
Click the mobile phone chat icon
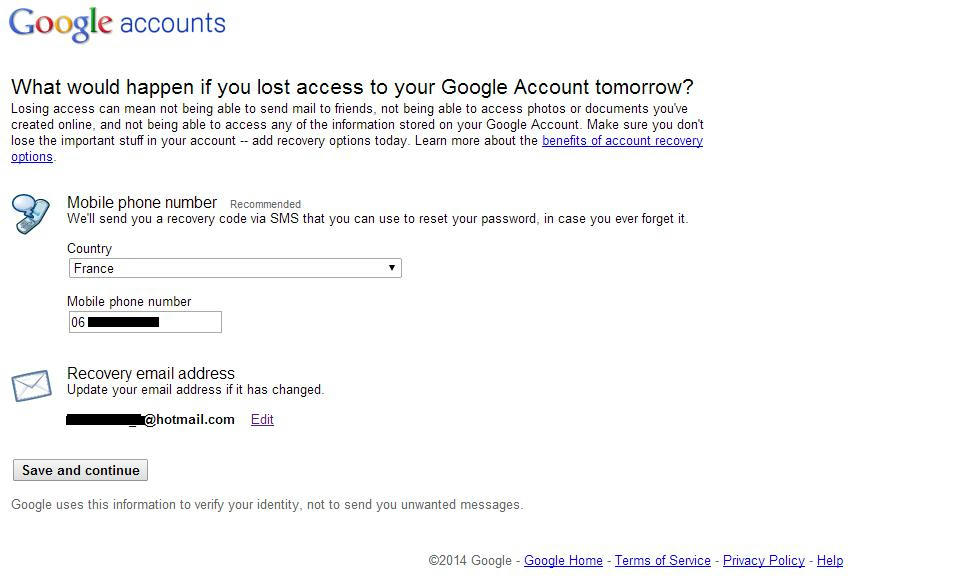point(31,214)
